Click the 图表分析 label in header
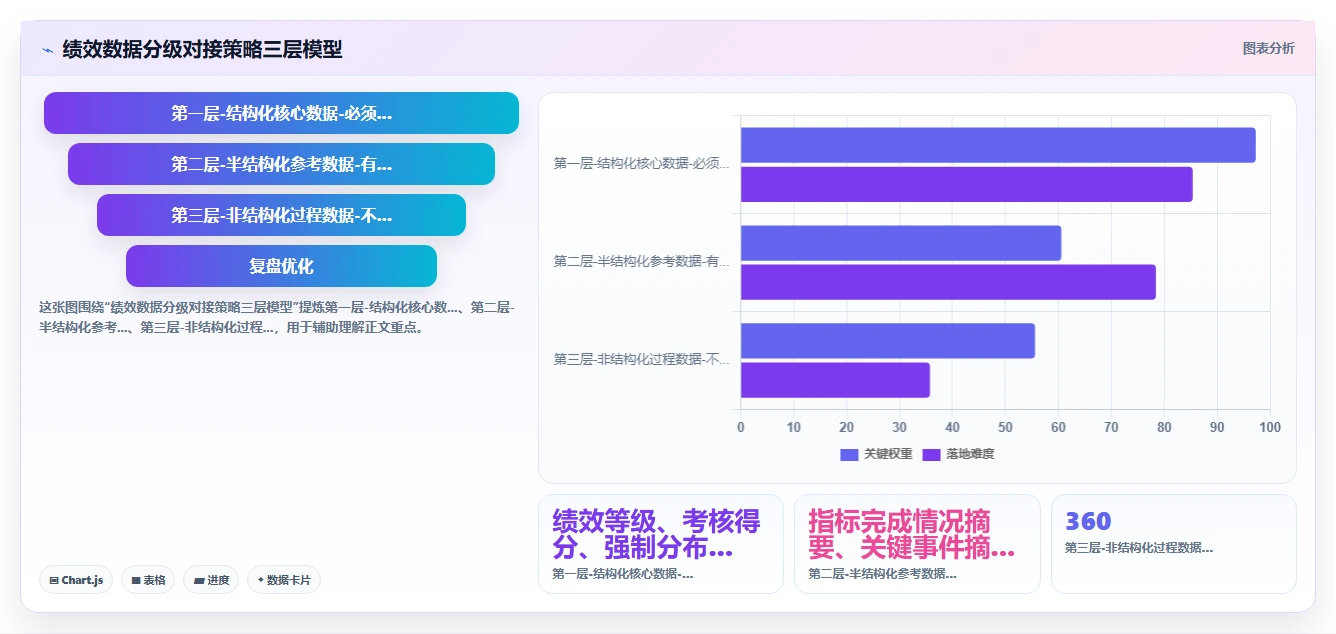 pos(1268,48)
